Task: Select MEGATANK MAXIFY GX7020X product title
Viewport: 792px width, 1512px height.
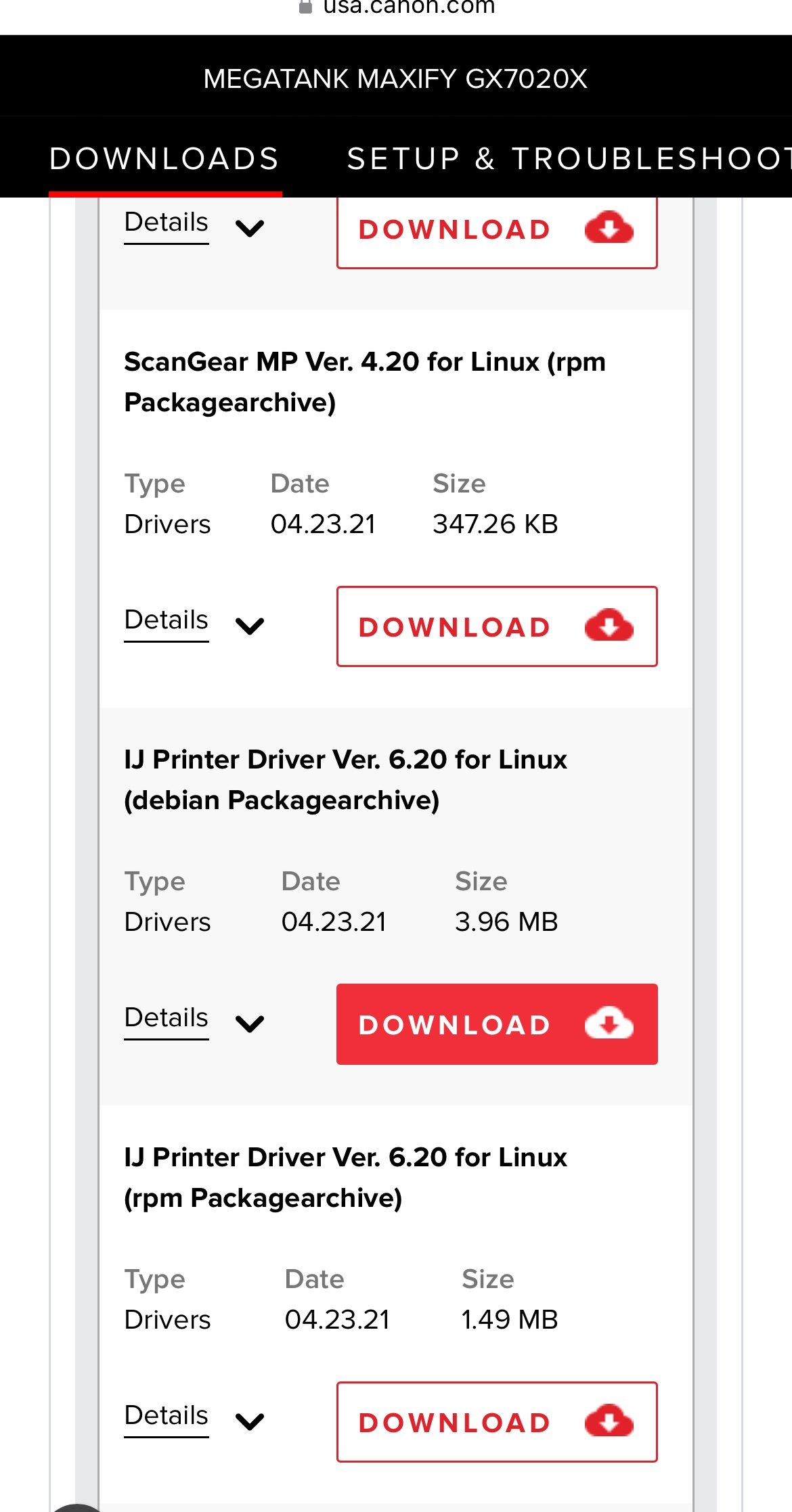Action: pyautogui.click(x=395, y=78)
